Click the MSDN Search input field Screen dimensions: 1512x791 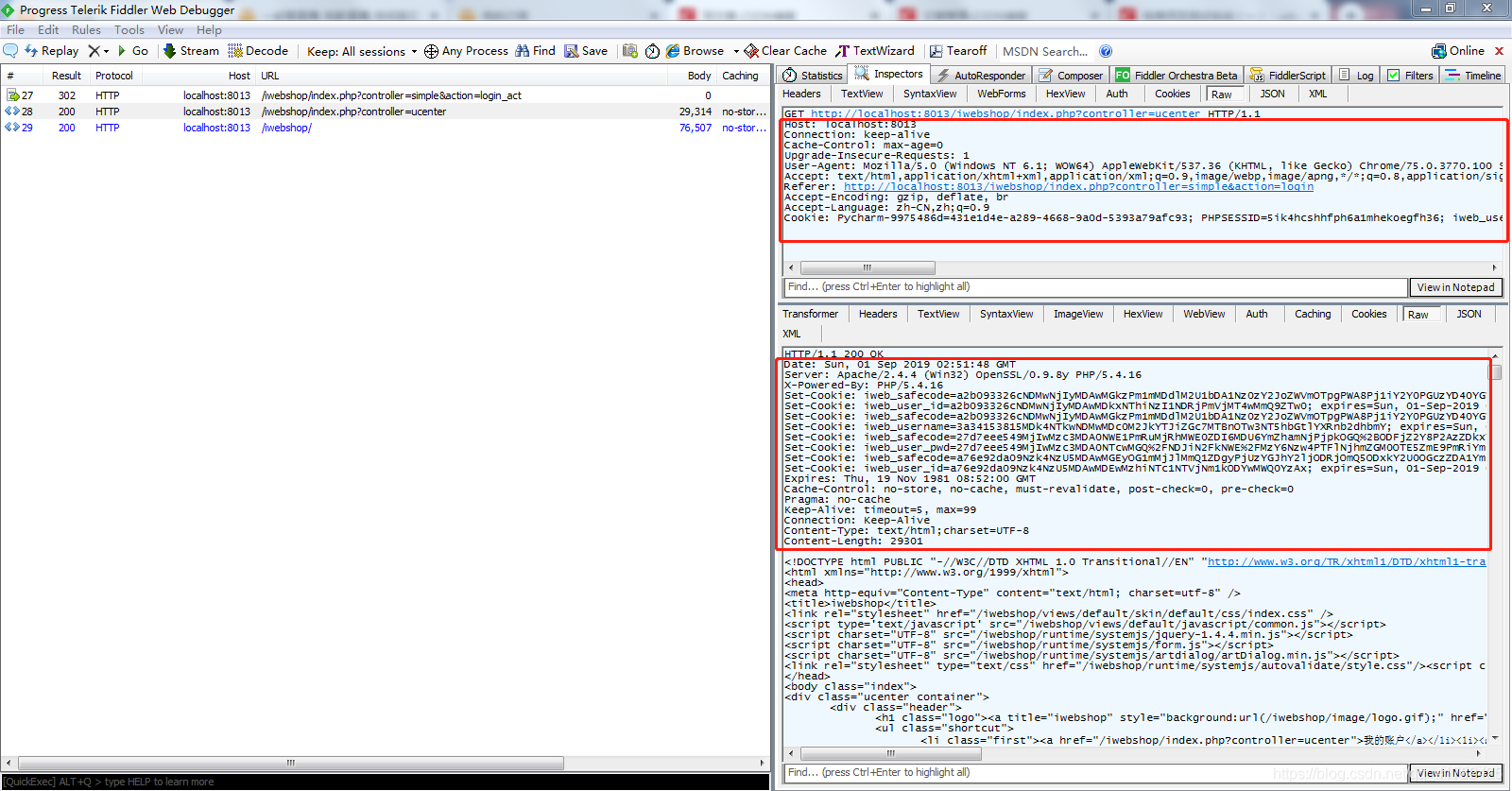(x=1045, y=51)
